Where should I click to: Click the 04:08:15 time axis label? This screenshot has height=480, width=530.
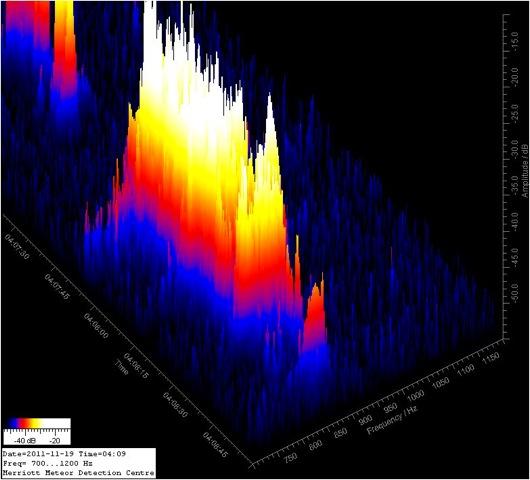[136, 366]
